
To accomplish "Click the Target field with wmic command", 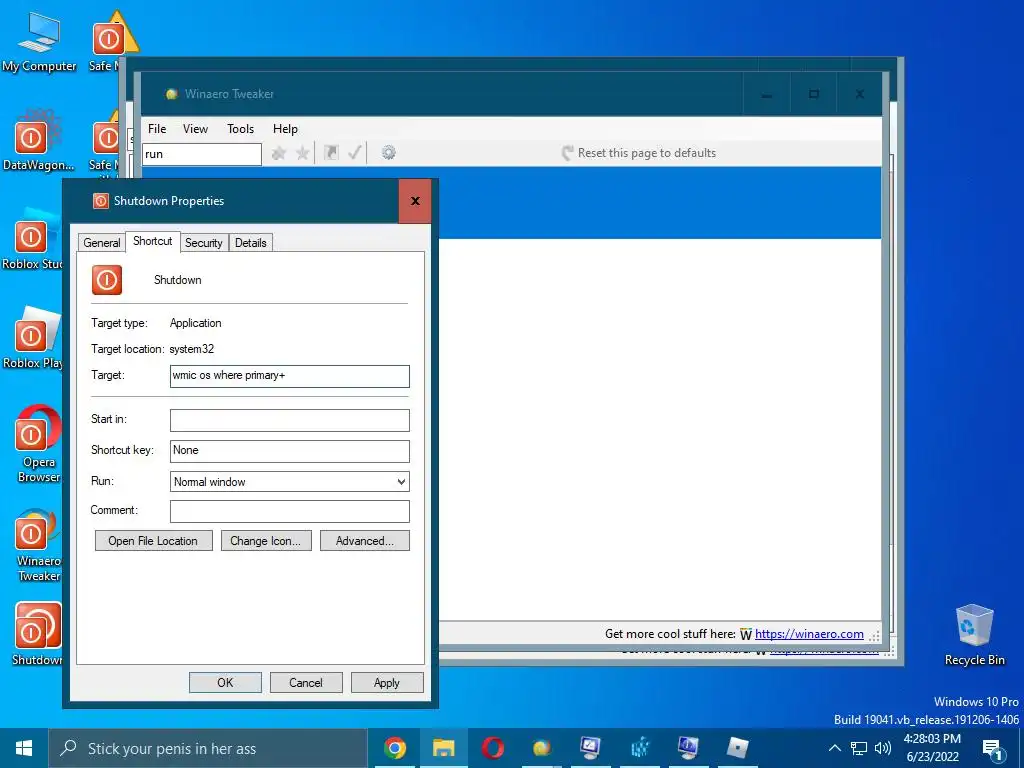I will (x=289, y=376).
